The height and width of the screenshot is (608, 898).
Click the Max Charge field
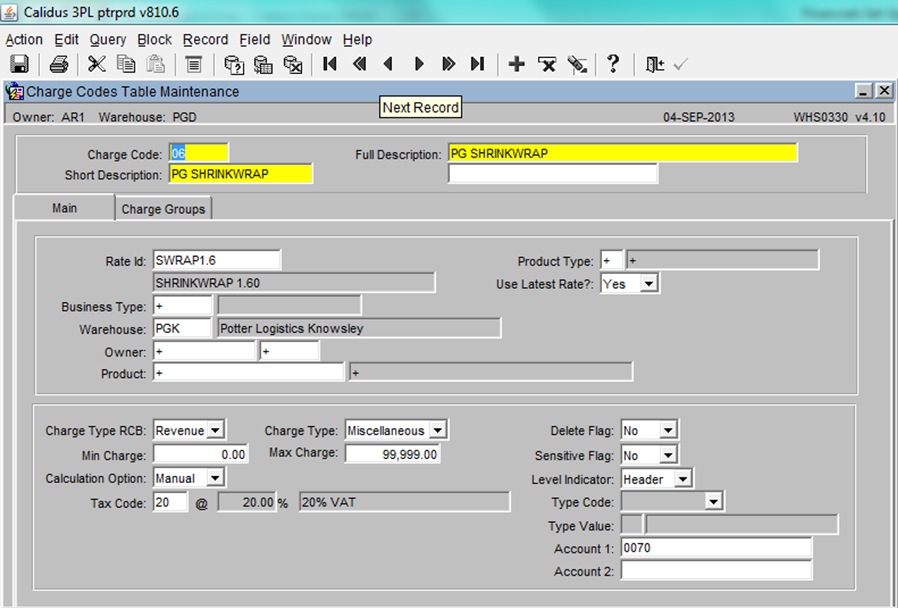tap(393, 454)
